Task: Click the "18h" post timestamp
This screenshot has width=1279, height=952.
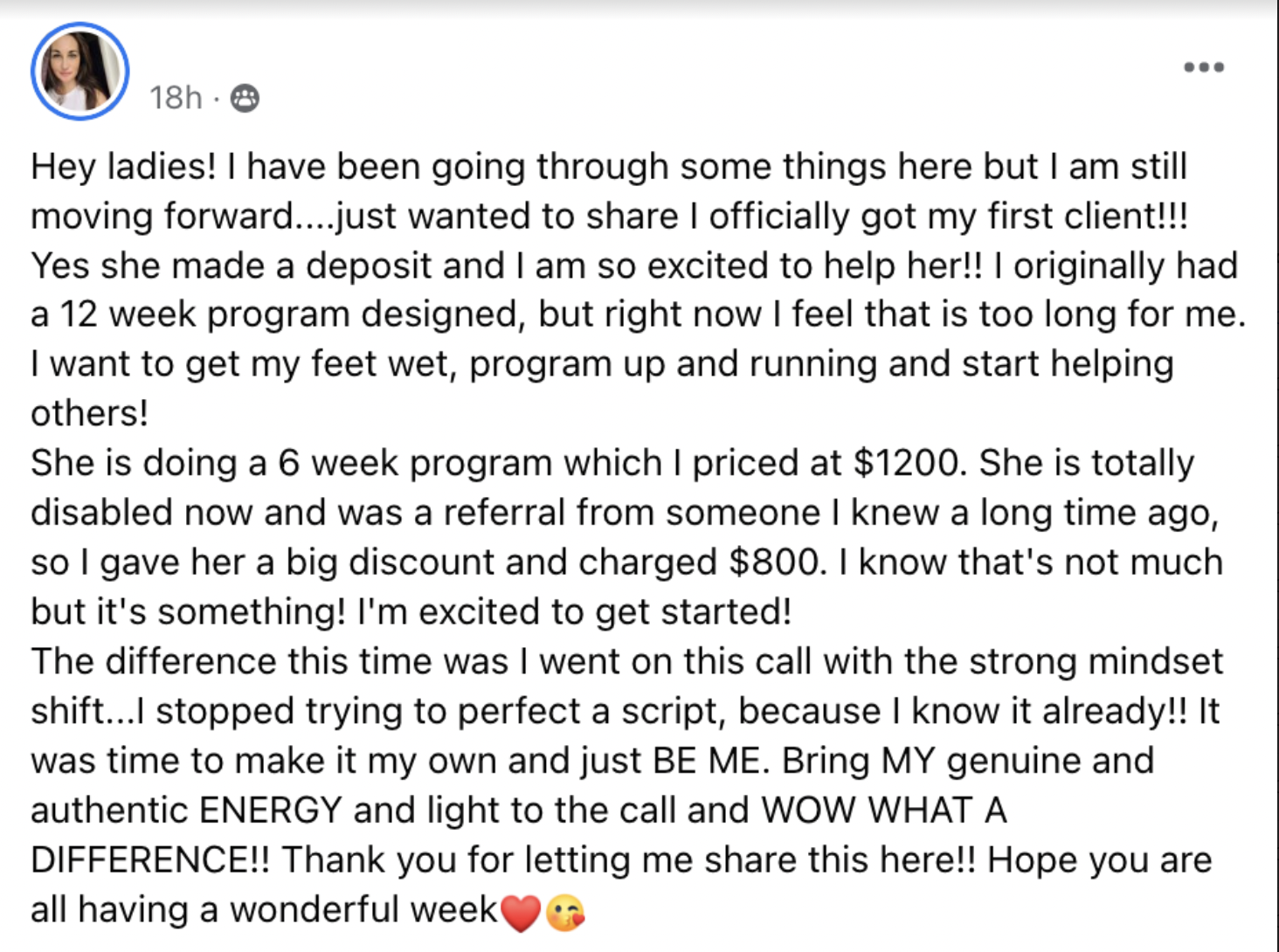Action: coord(175,98)
